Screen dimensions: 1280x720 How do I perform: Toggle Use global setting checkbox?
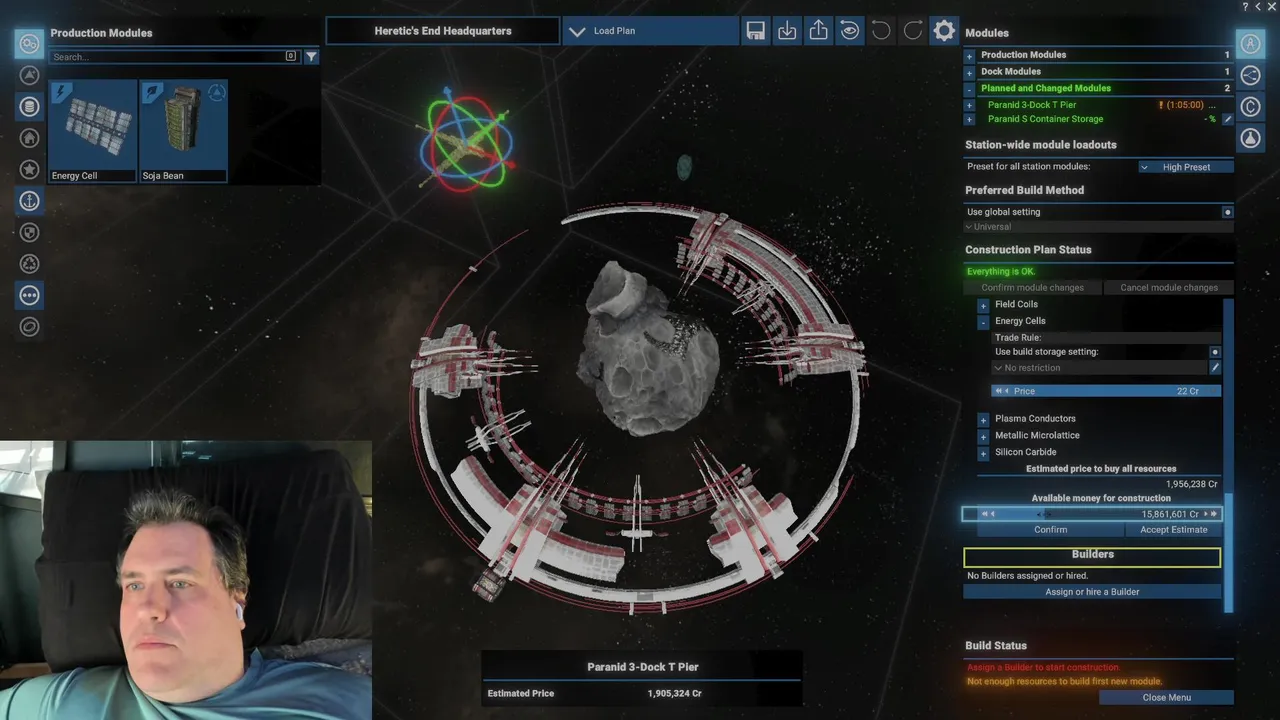1228,212
